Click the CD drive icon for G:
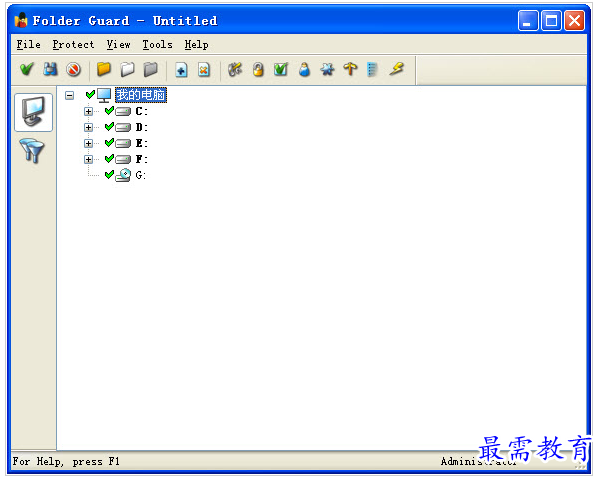This screenshot has width=600, height=480. 123,175
